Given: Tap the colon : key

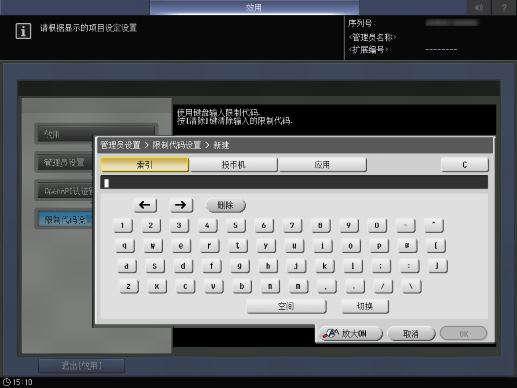Looking at the screenshot, I should (409, 266).
